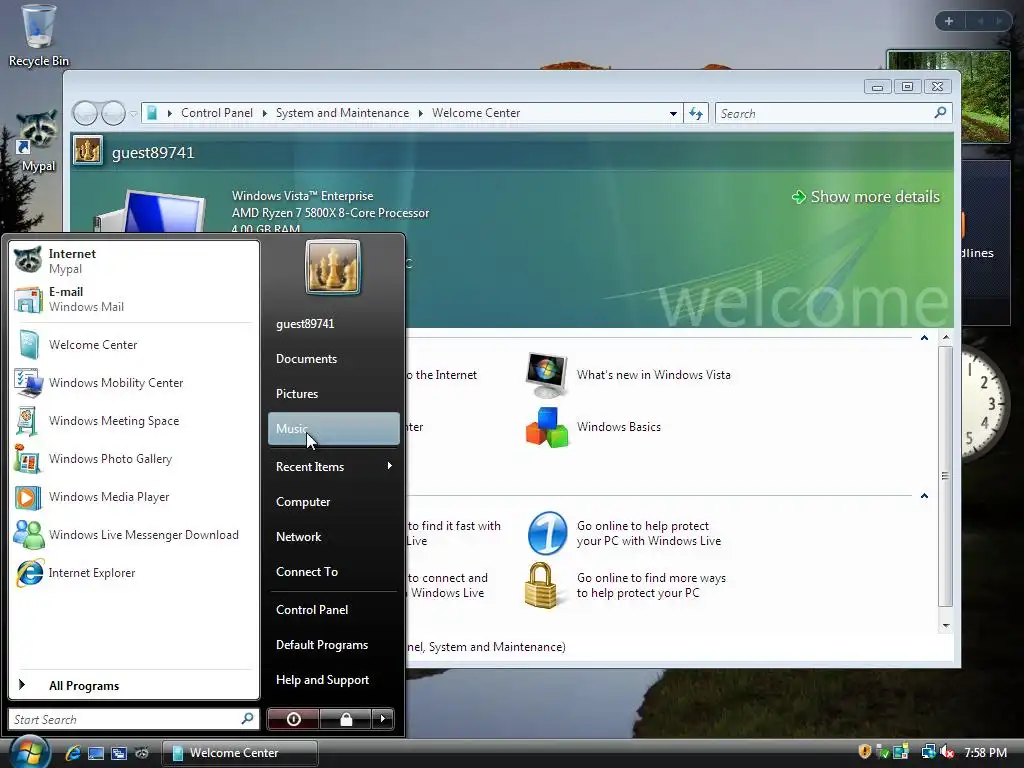Click Control Panel in address breadcrumb
This screenshot has height=768, width=1024.
tap(216, 113)
